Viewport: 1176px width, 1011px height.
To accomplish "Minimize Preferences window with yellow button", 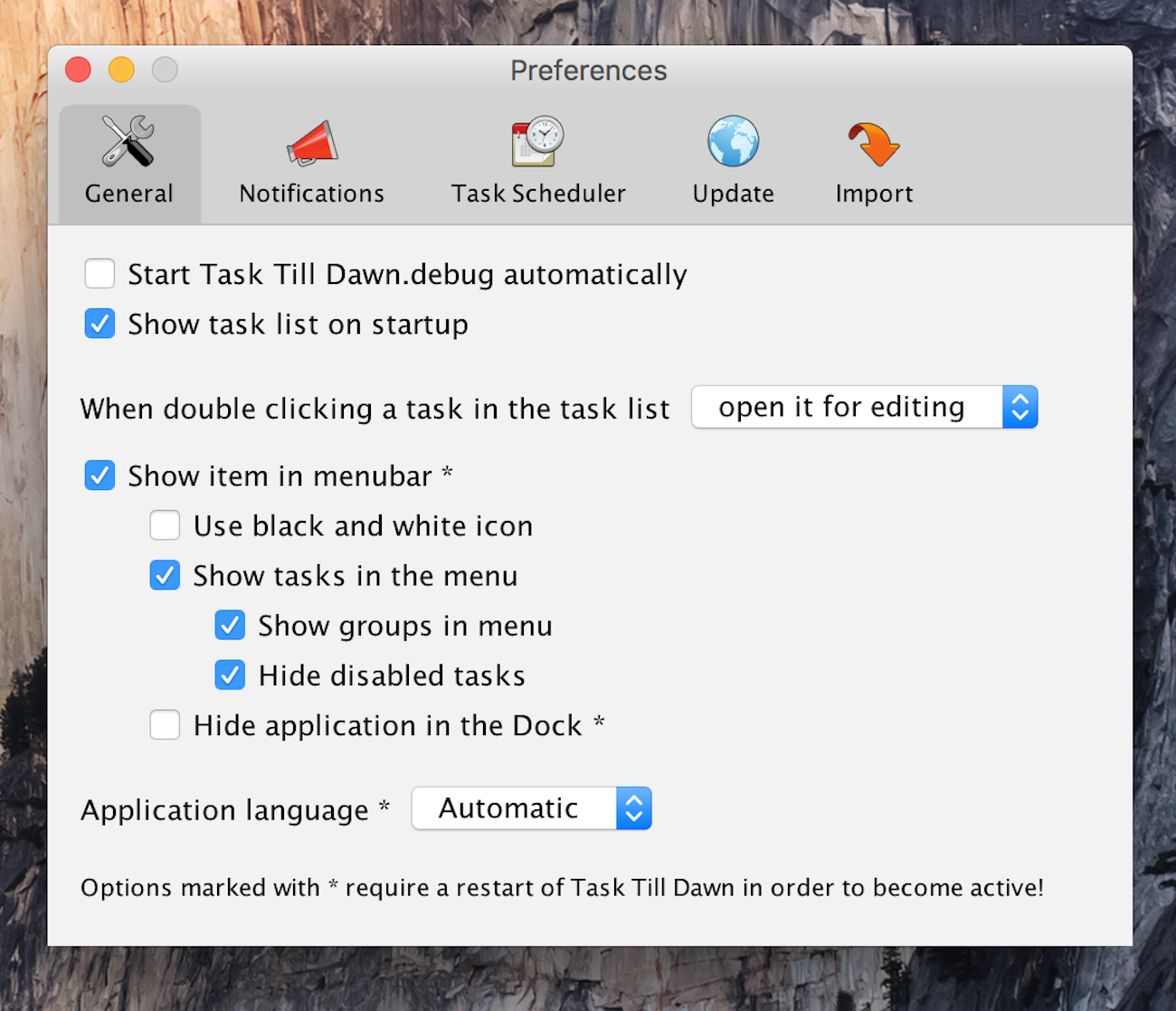I will (x=121, y=70).
